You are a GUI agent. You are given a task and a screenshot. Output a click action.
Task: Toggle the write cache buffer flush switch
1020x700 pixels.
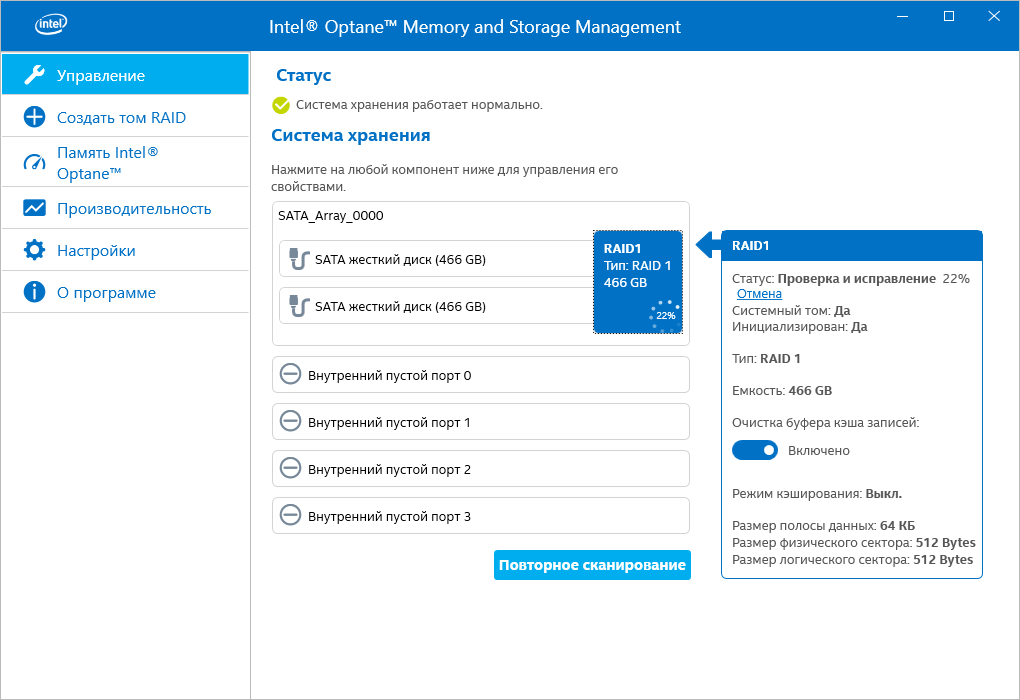(x=755, y=450)
